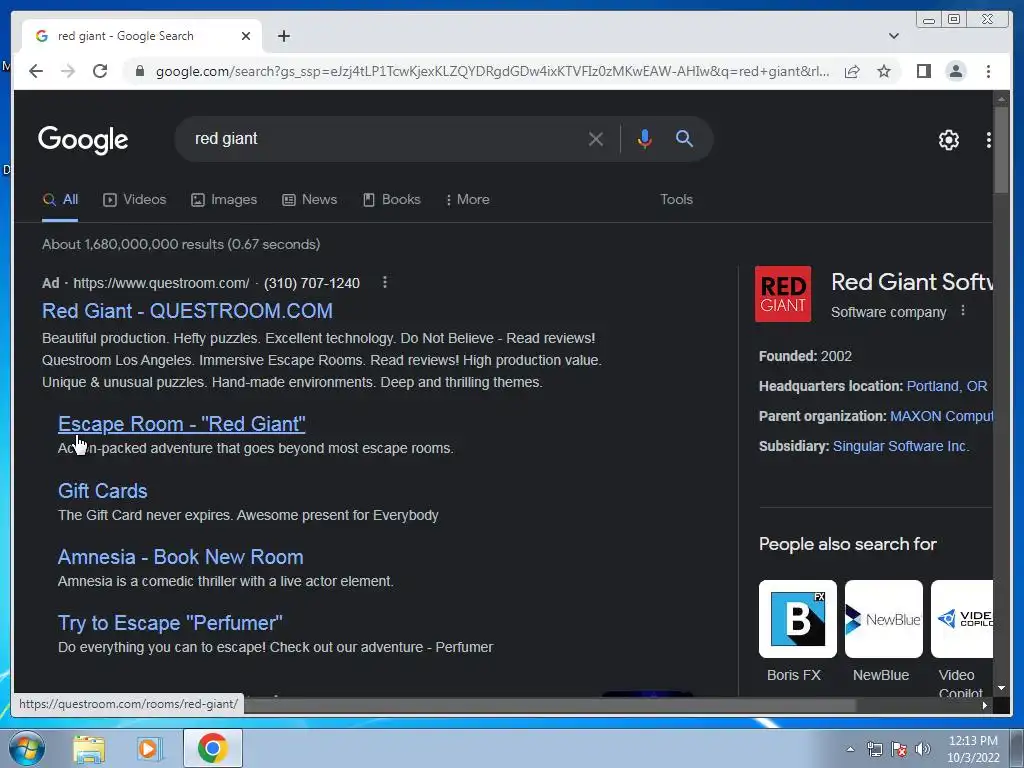This screenshot has width=1024, height=768.
Task: Follow the Singular Software Inc. link
Action: [x=901, y=446]
